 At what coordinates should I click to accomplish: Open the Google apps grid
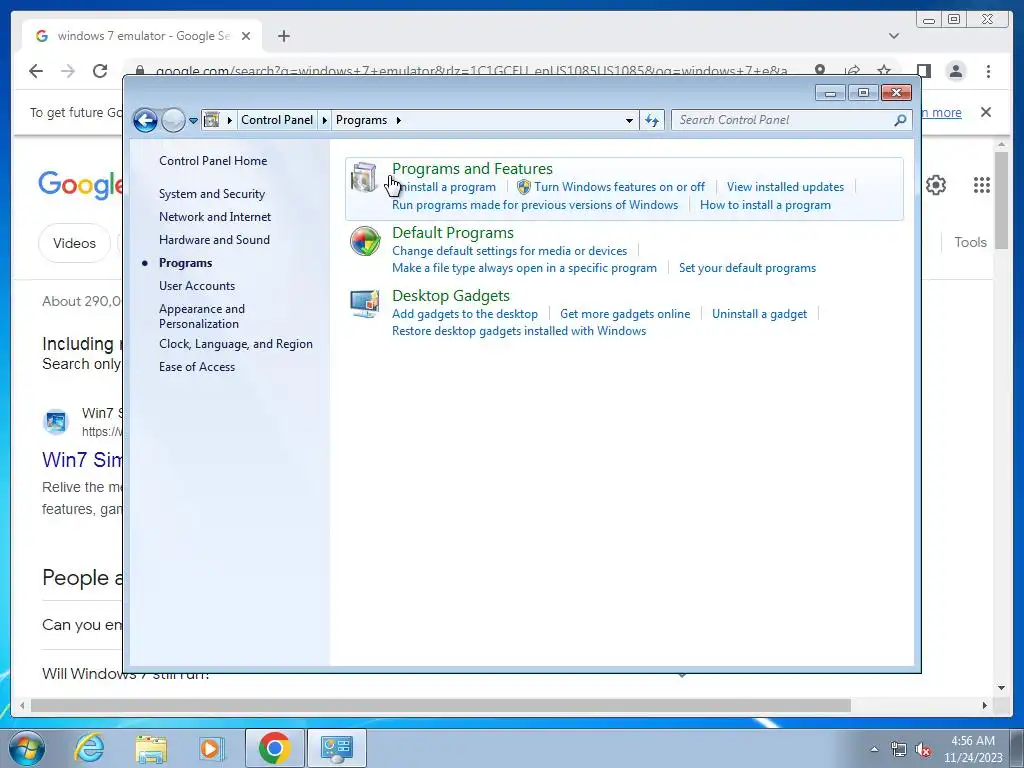point(982,185)
